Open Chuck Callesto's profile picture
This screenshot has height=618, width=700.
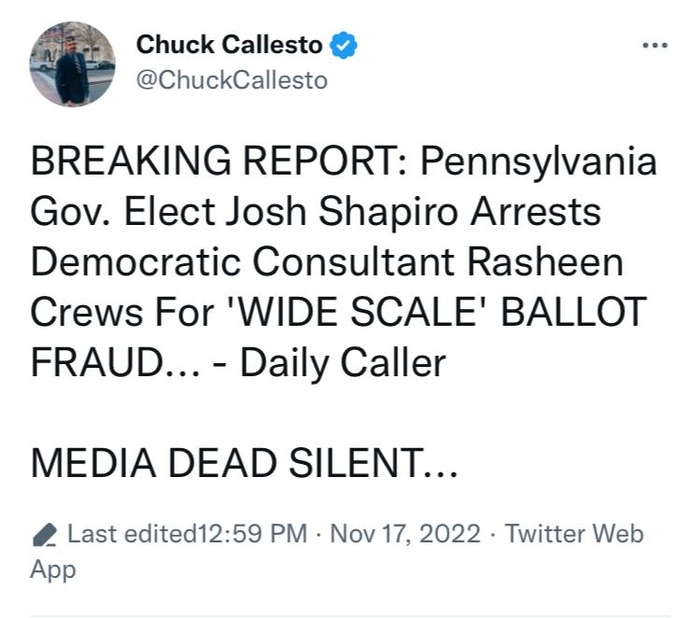(x=72, y=63)
